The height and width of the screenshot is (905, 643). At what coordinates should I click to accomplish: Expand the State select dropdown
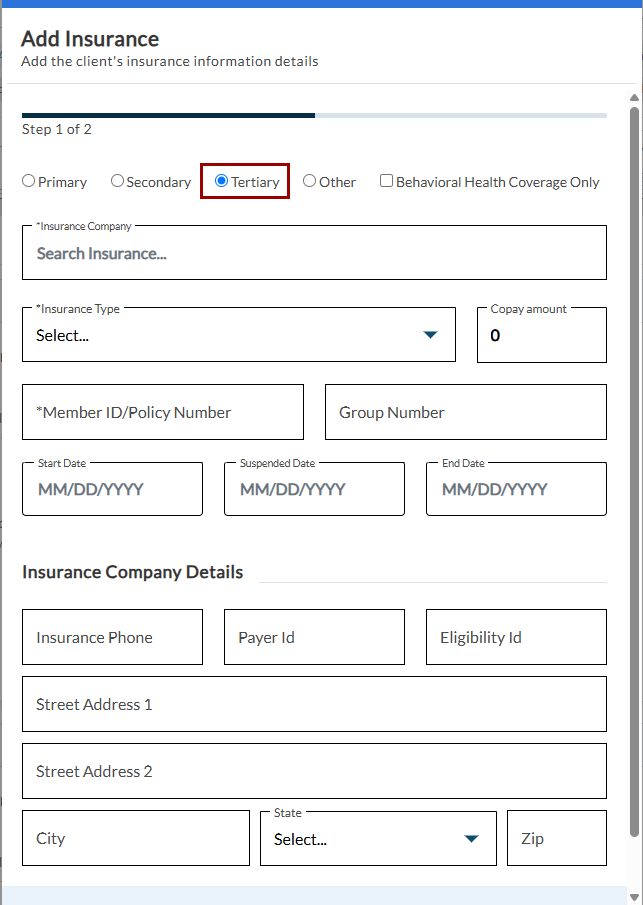(471, 839)
